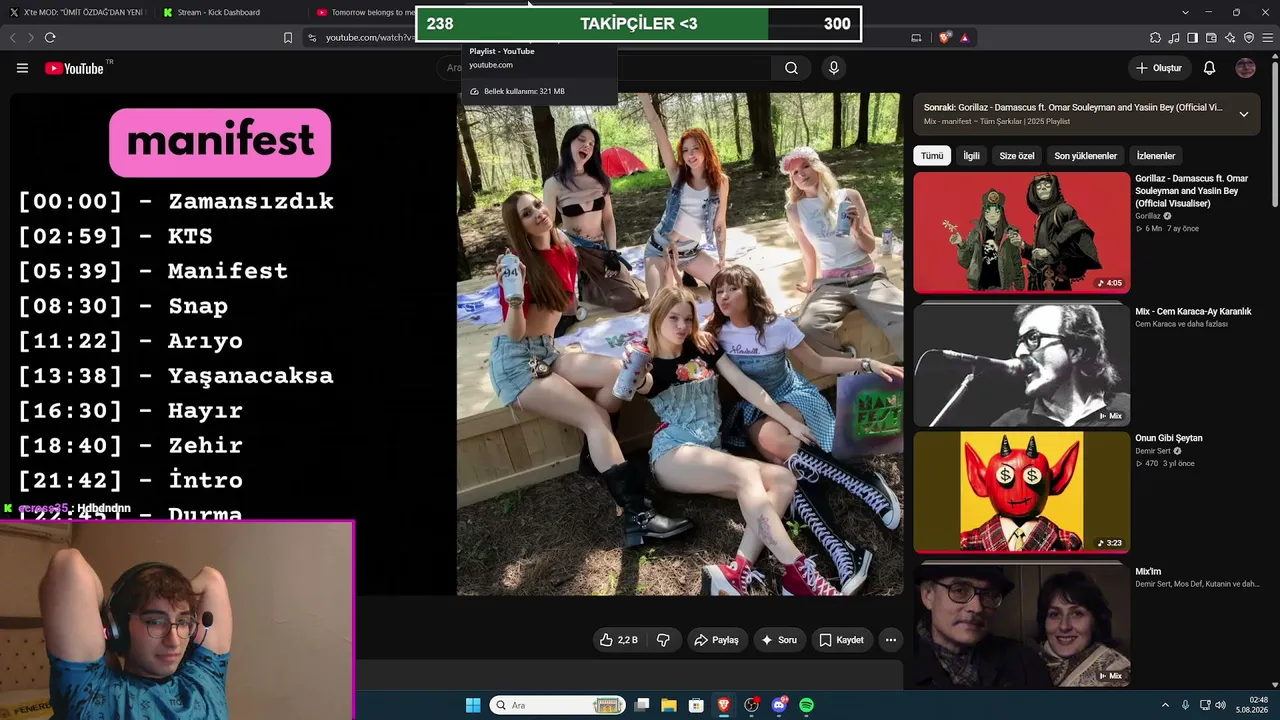Go back in browser history

[x=13, y=38]
